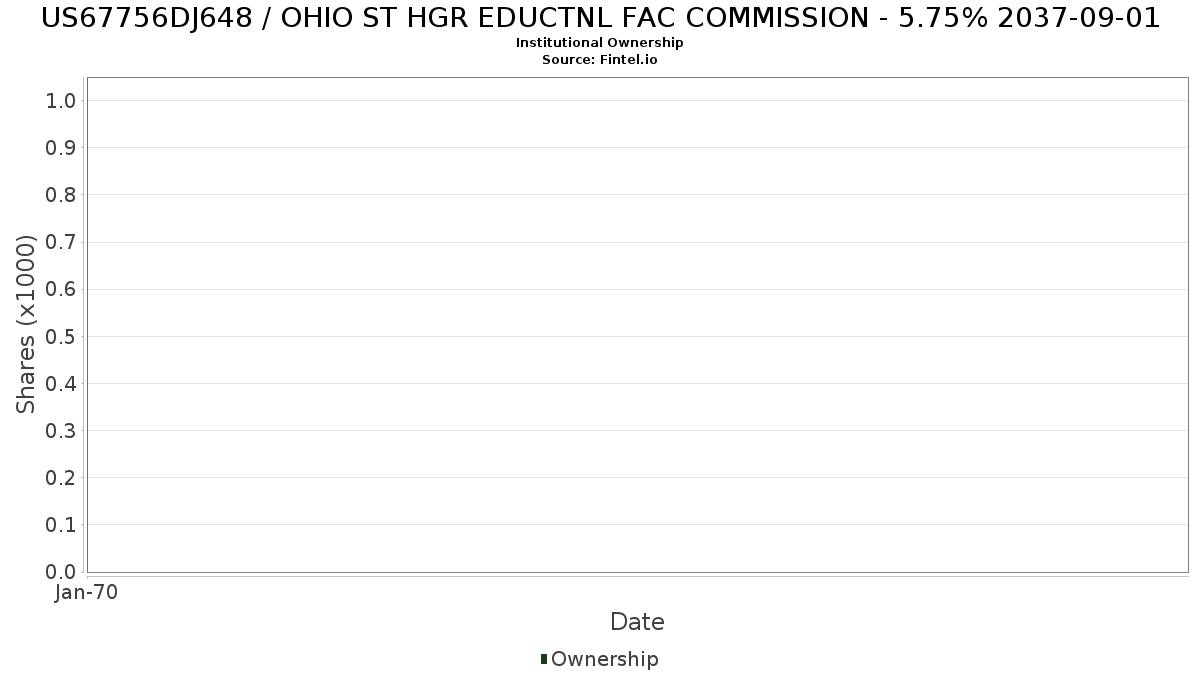Click the 0.3 y-axis tick label
Screen dimensions: 1200x675
click(x=61, y=430)
